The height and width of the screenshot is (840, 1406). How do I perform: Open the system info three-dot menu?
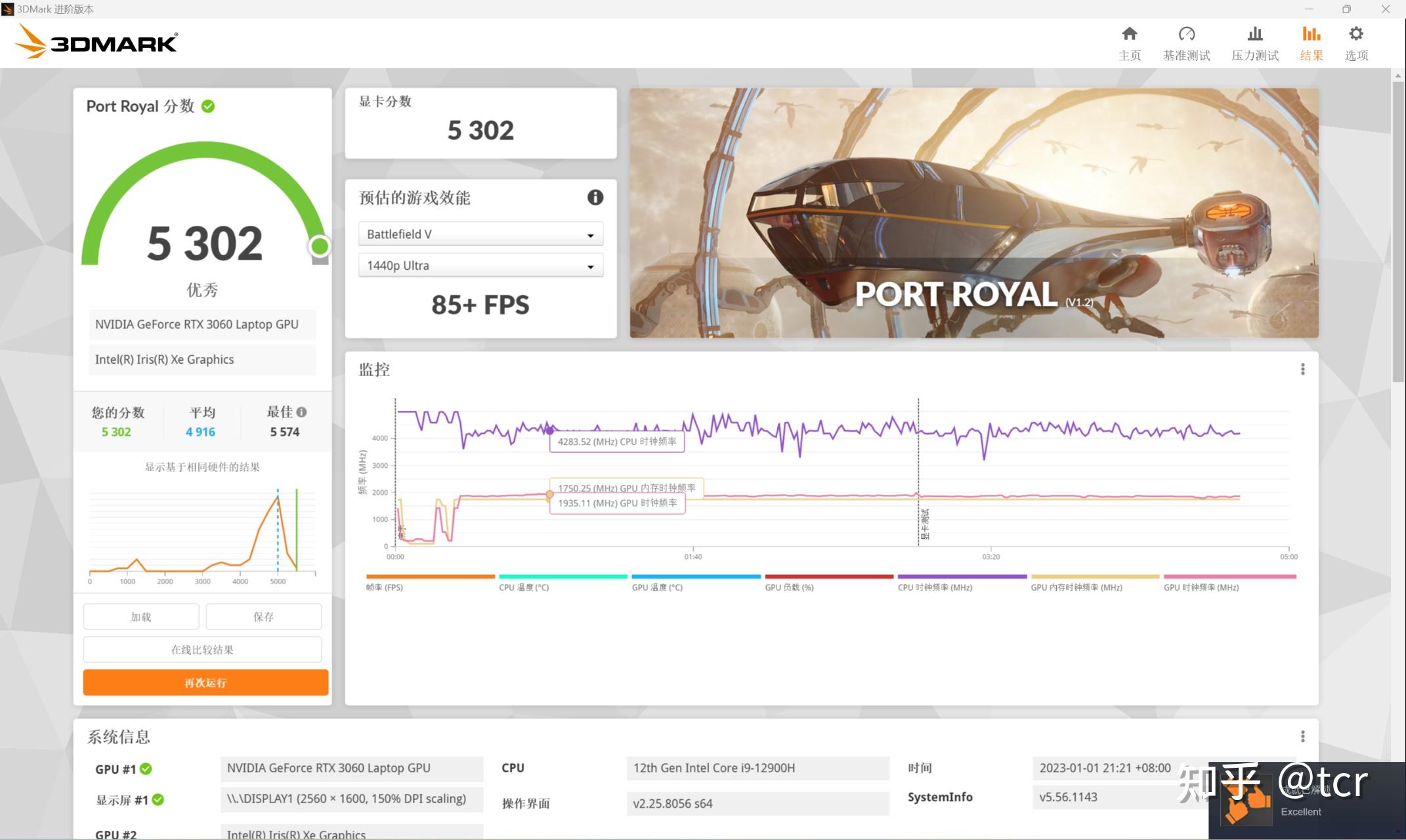pyautogui.click(x=1302, y=736)
